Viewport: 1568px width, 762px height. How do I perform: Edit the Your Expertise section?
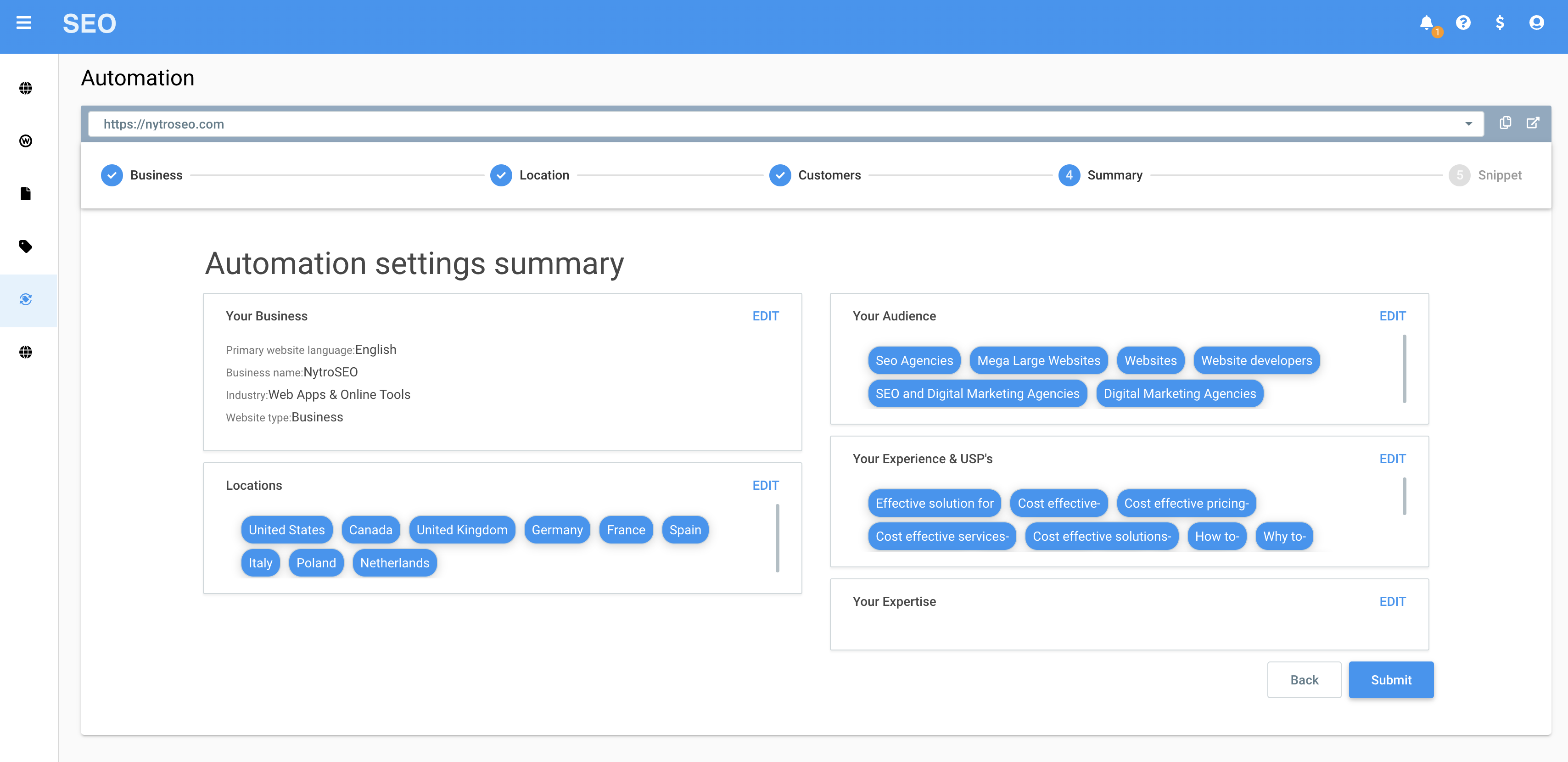(1393, 601)
